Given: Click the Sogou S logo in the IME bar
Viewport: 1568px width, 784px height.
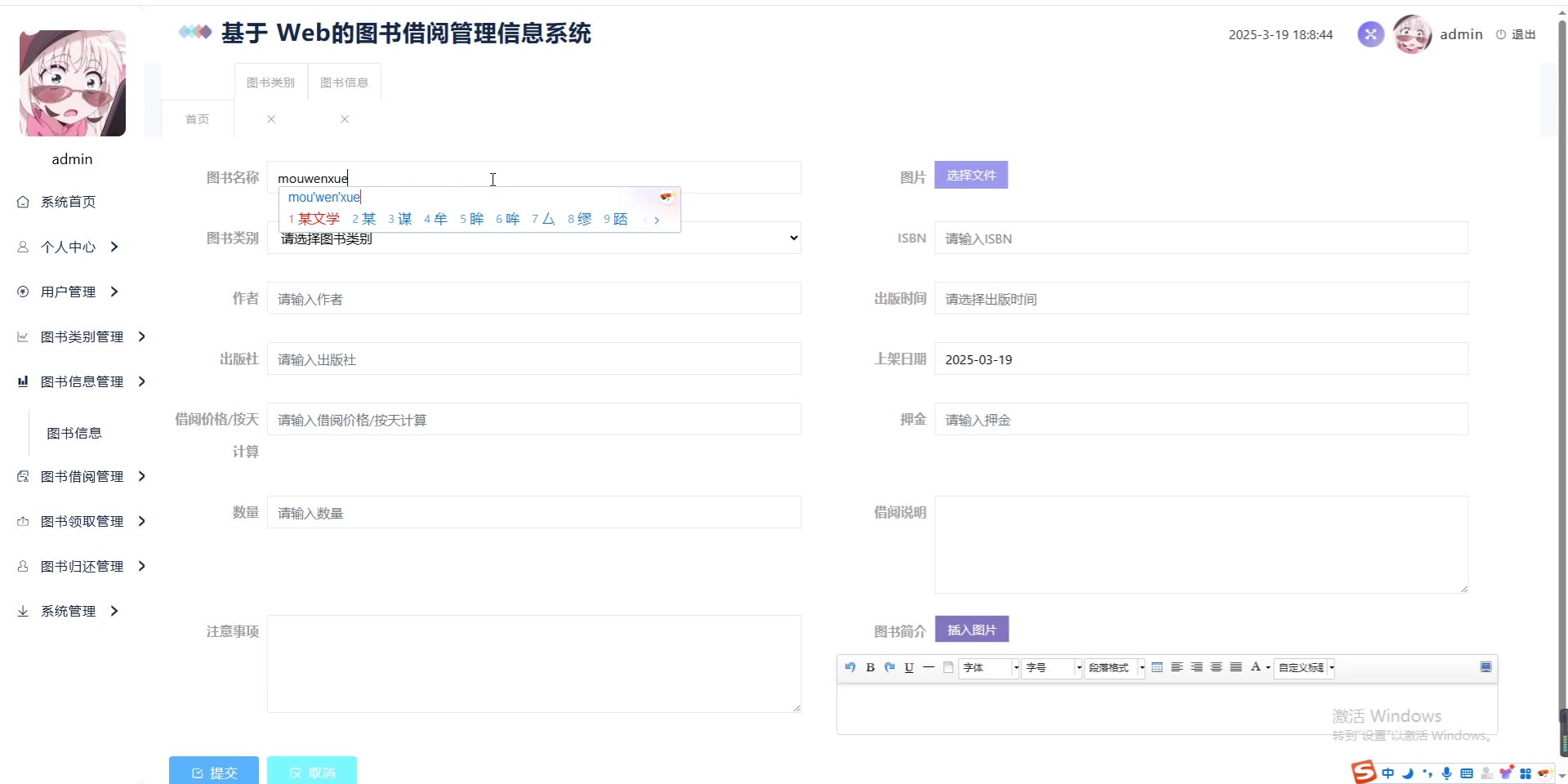Looking at the screenshot, I should (1363, 772).
